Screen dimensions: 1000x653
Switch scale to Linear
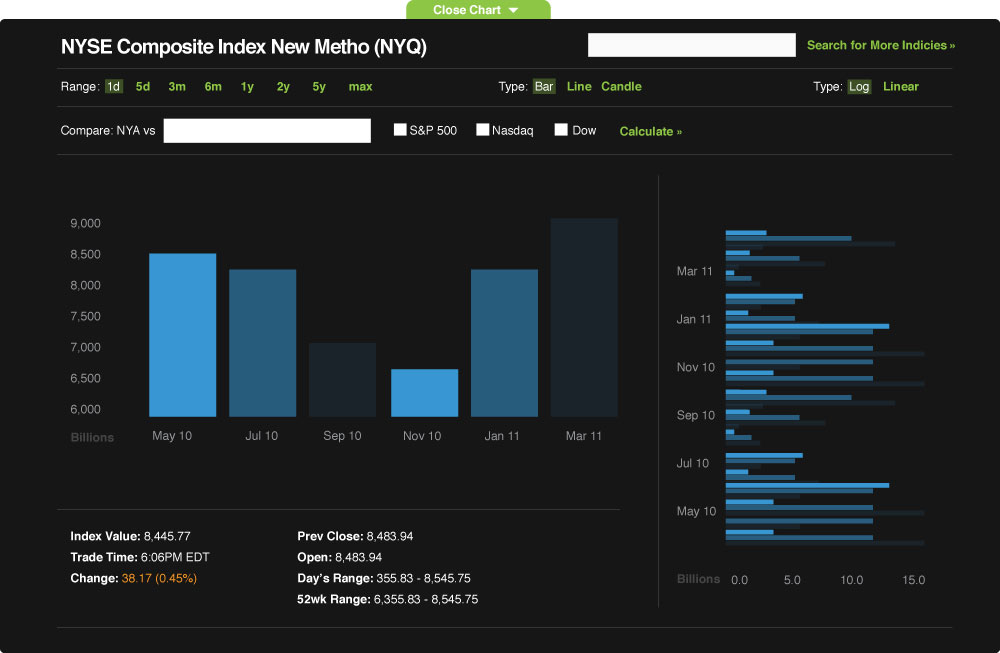coord(901,87)
